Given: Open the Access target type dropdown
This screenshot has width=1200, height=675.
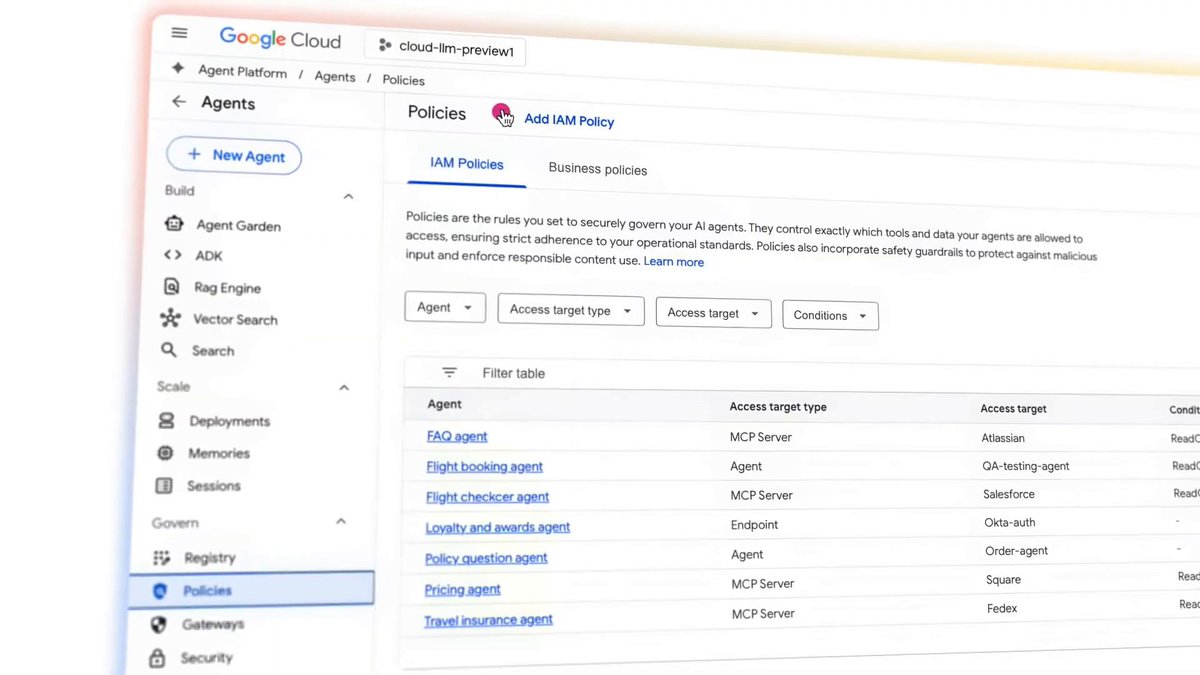Looking at the screenshot, I should [570, 310].
